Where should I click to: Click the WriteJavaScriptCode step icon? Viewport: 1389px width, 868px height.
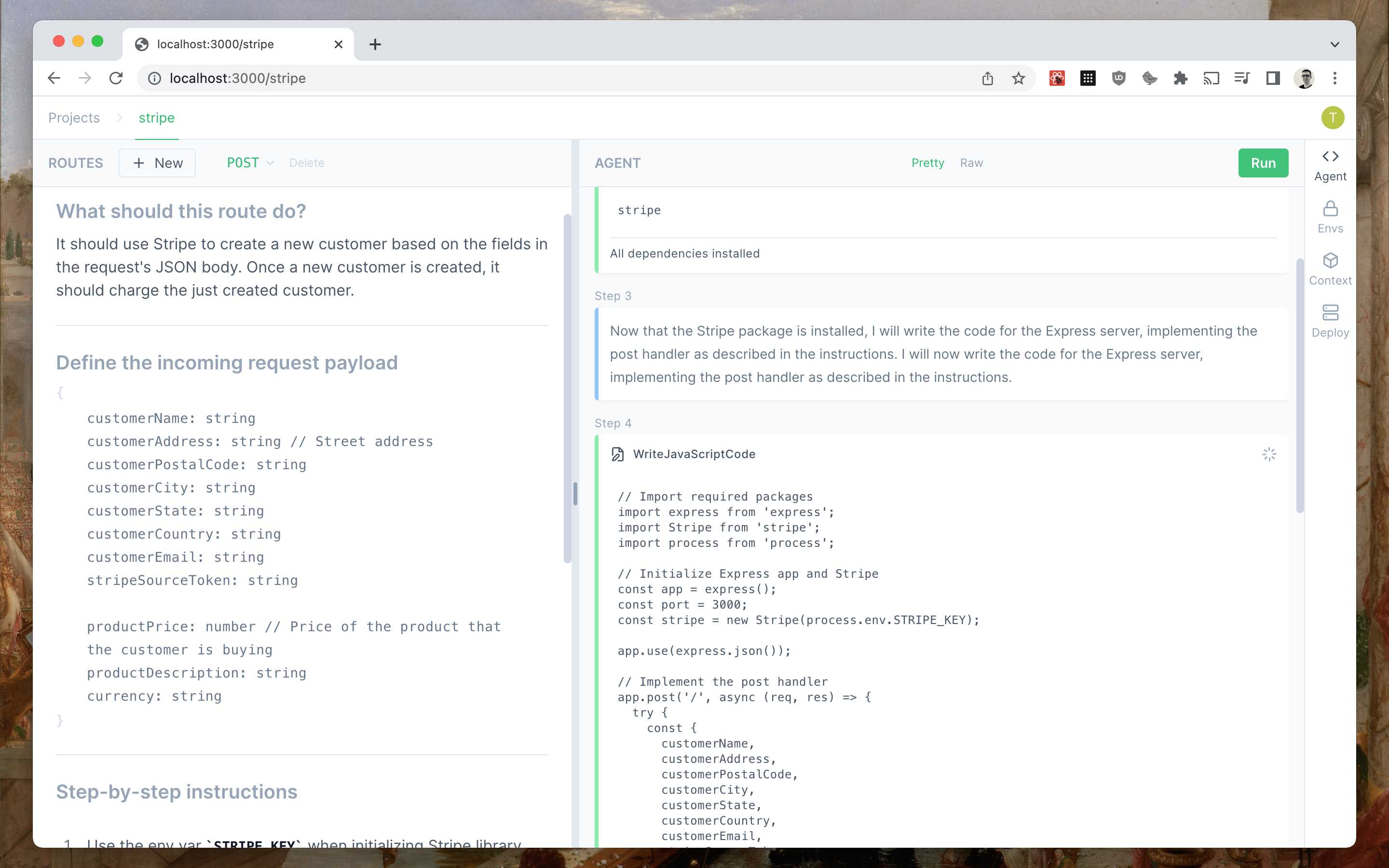[x=617, y=454]
